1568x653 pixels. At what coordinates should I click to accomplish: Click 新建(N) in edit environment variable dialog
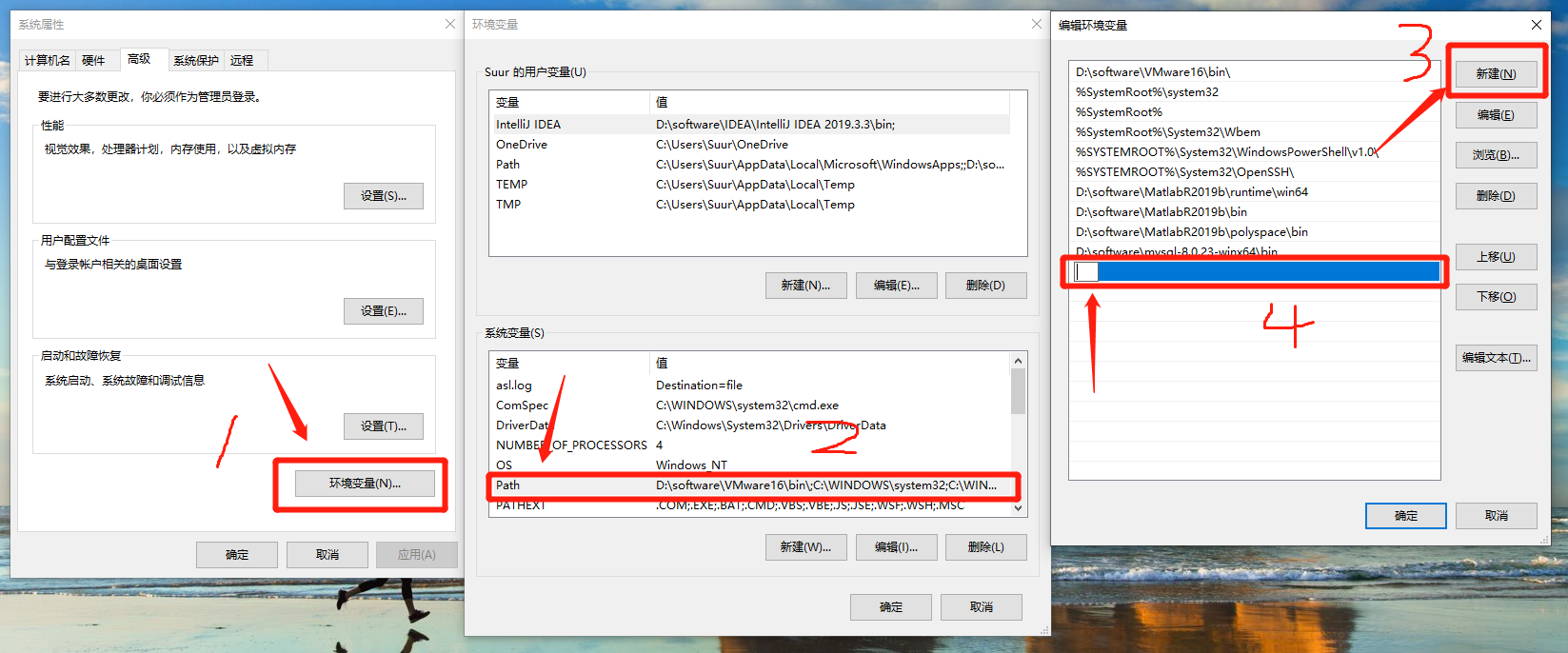click(1496, 74)
